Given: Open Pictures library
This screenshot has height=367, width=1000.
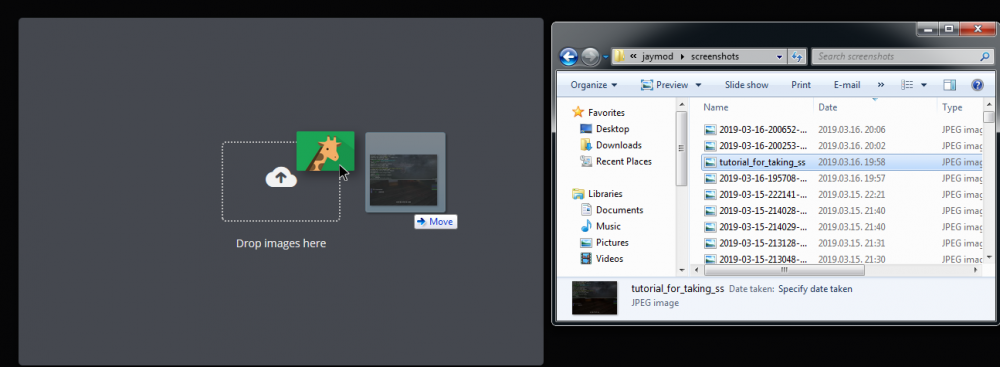Looking at the screenshot, I should pyautogui.click(x=612, y=243).
